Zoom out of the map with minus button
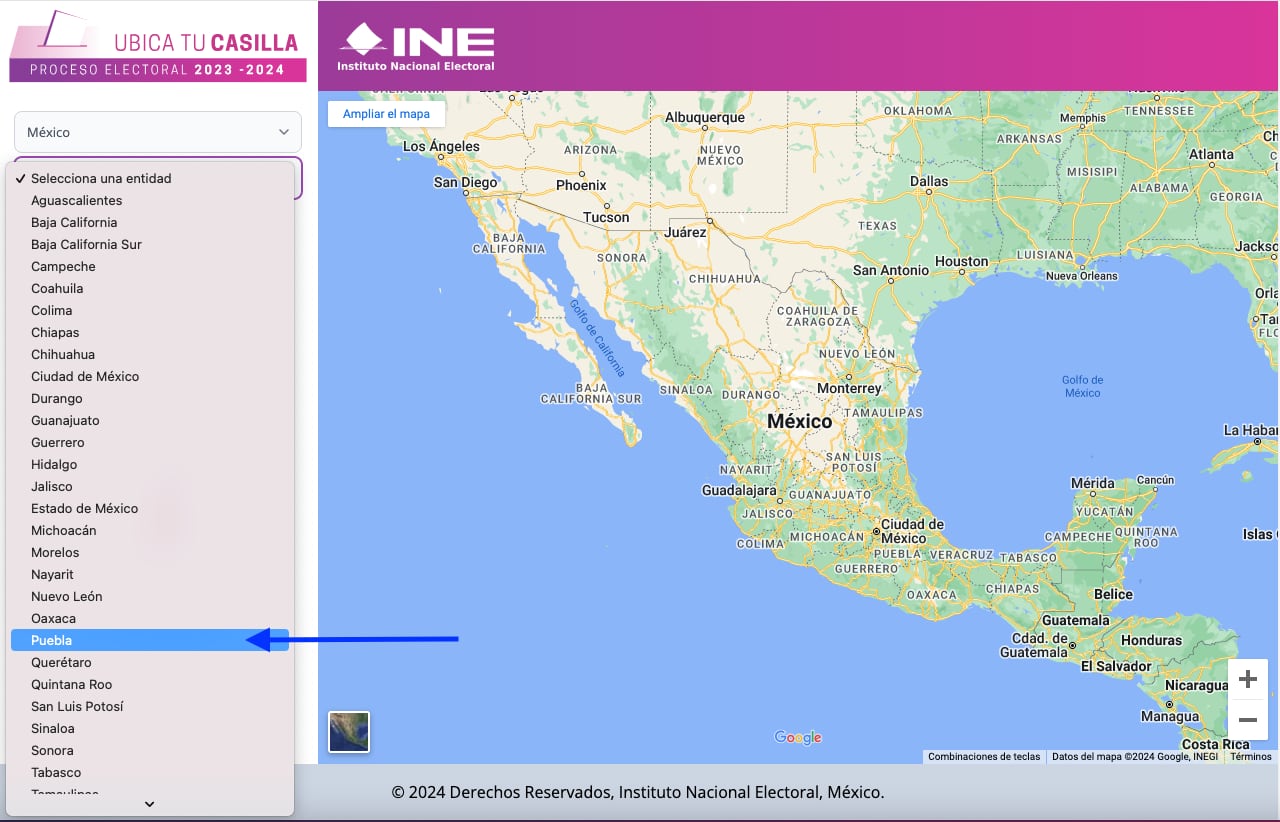 (x=1247, y=720)
